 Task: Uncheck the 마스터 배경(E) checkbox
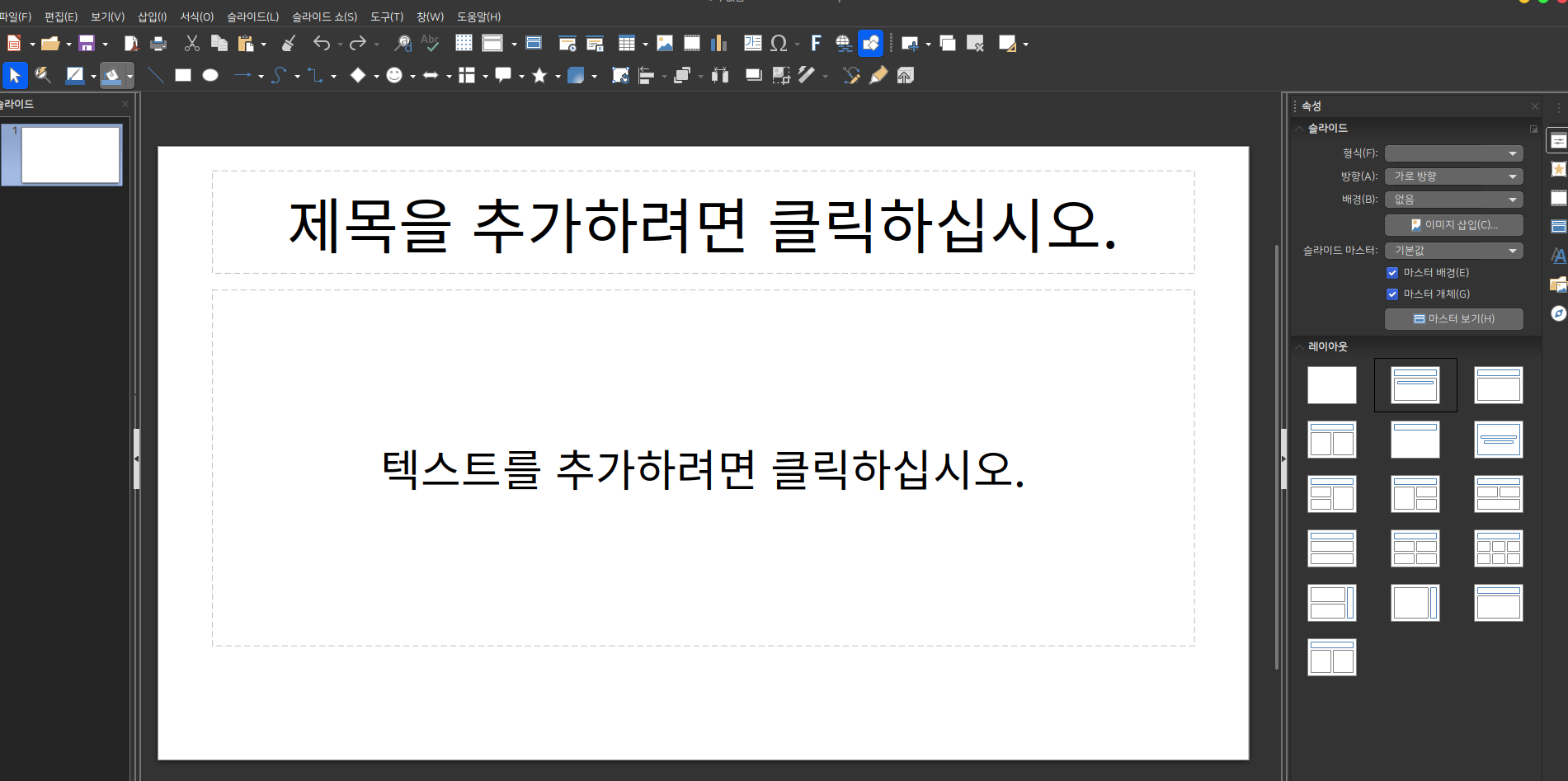coord(1392,273)
